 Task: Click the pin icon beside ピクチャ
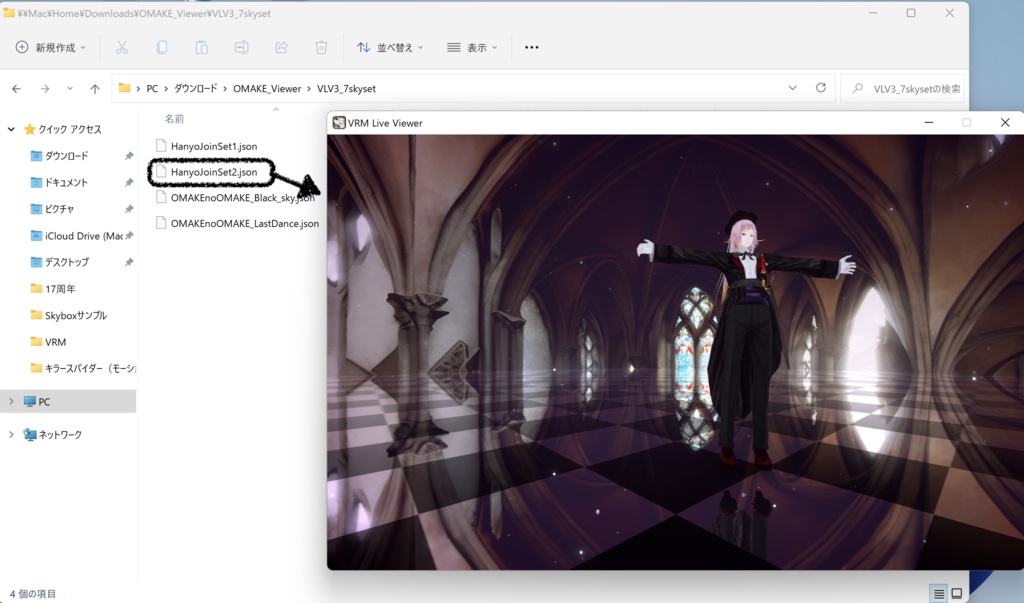pyautogui.click(x=129, y=209)
